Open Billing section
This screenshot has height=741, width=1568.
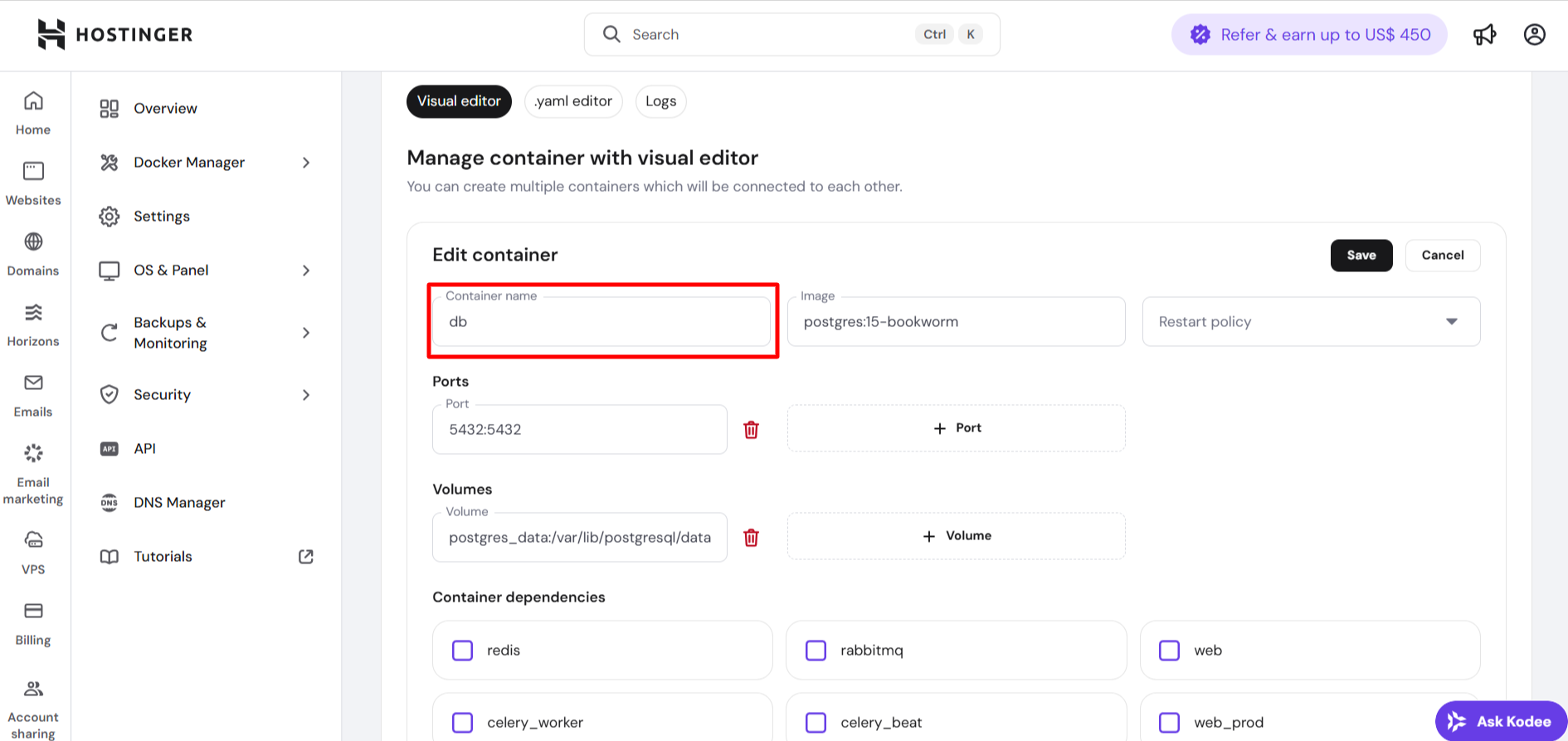pos(33,623)
